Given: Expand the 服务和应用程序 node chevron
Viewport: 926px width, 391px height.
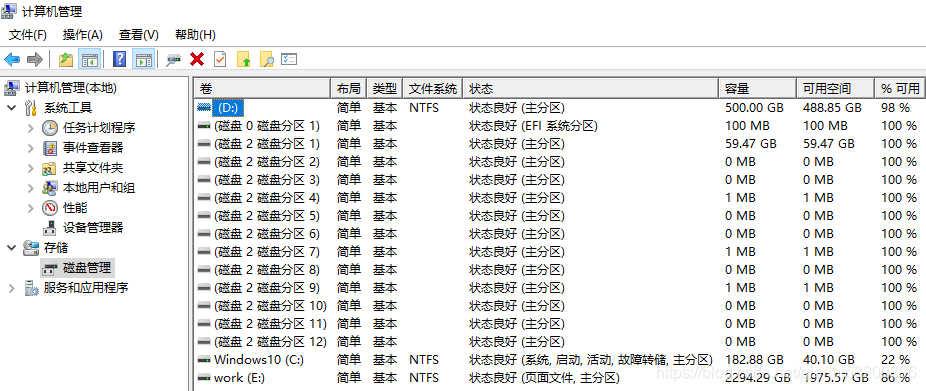Looking at the screenshot, I should click(11, 288).
